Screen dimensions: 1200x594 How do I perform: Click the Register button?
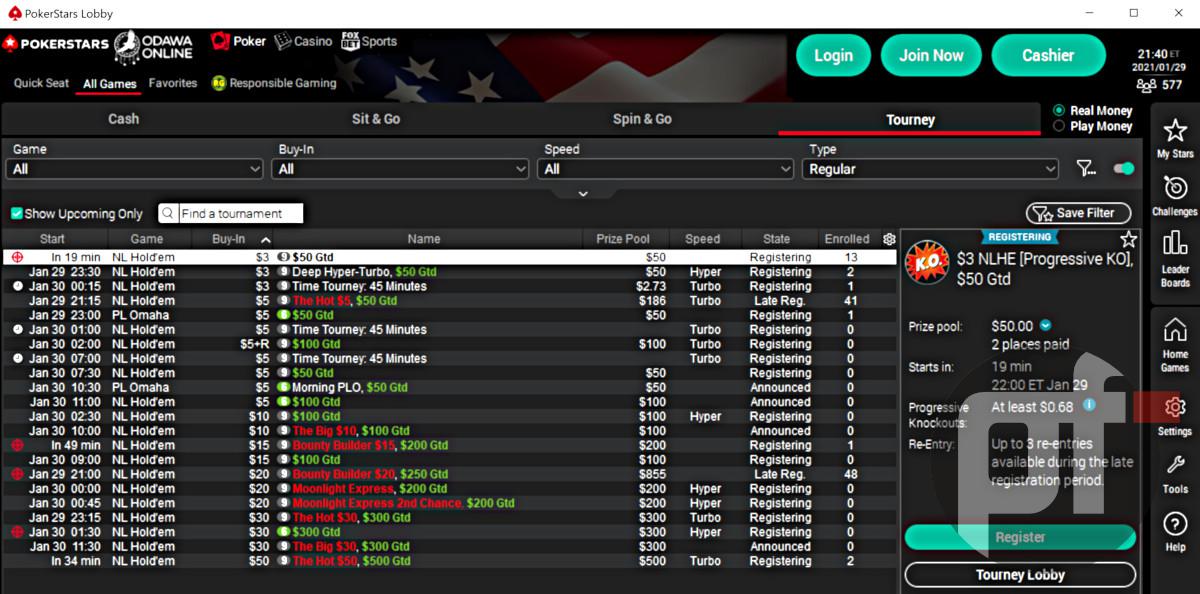pos(1020,537)
